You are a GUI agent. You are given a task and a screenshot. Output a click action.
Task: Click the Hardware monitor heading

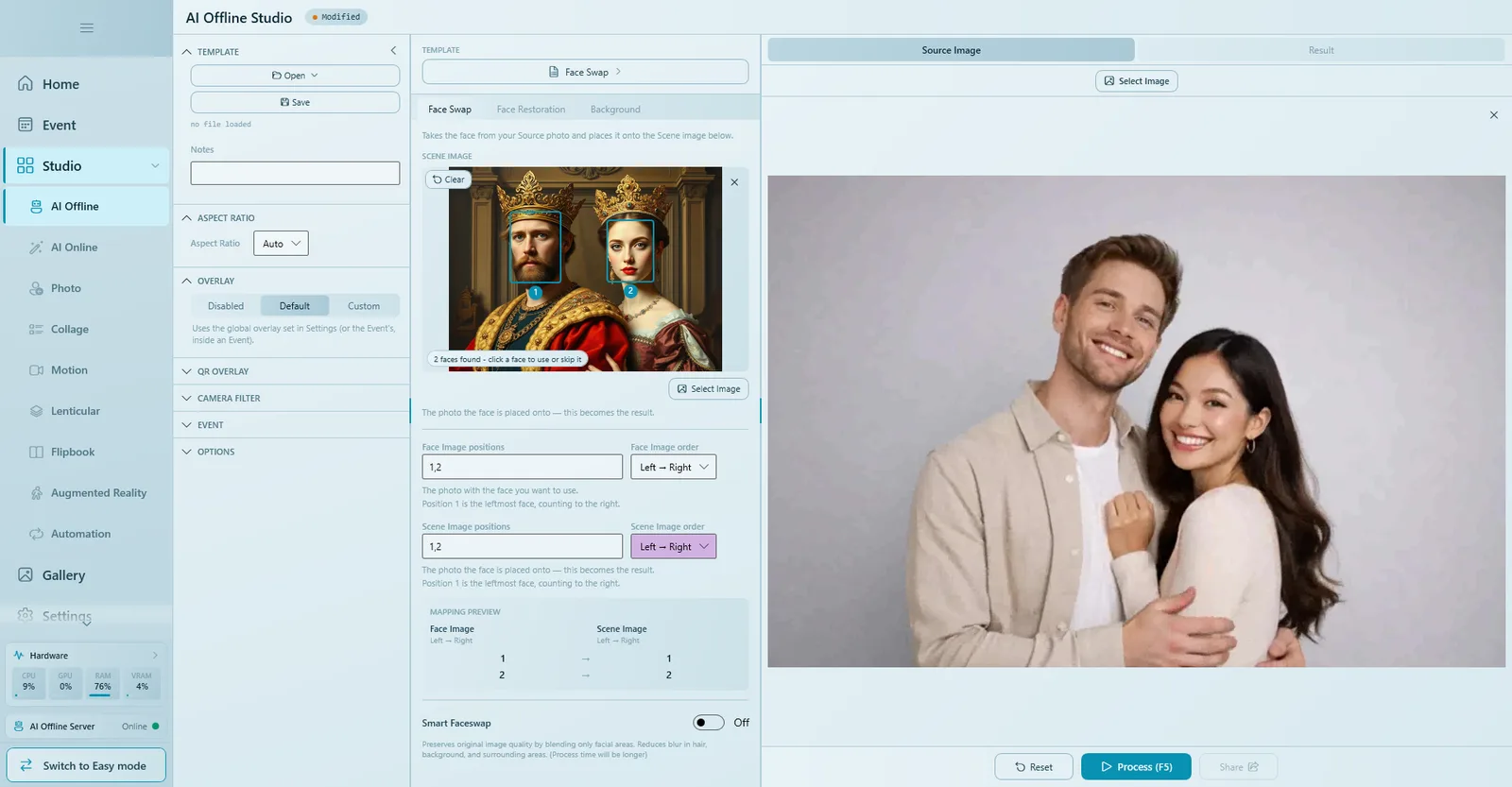click(x=85, y=656)
